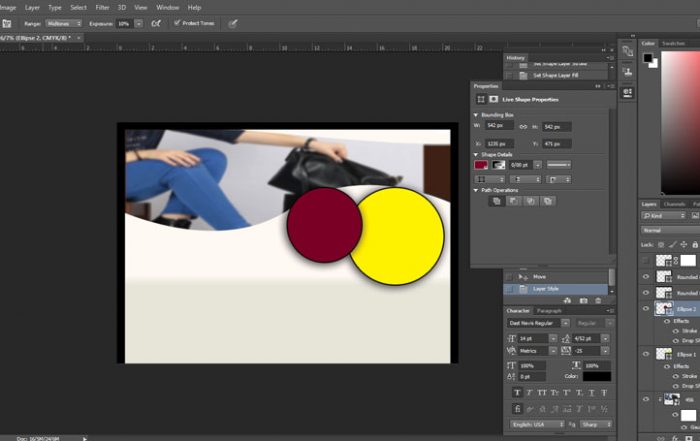The image size is (700, 441).
Task: Close the Ellipse 2 document tab
Action: (x=79, y=38)
